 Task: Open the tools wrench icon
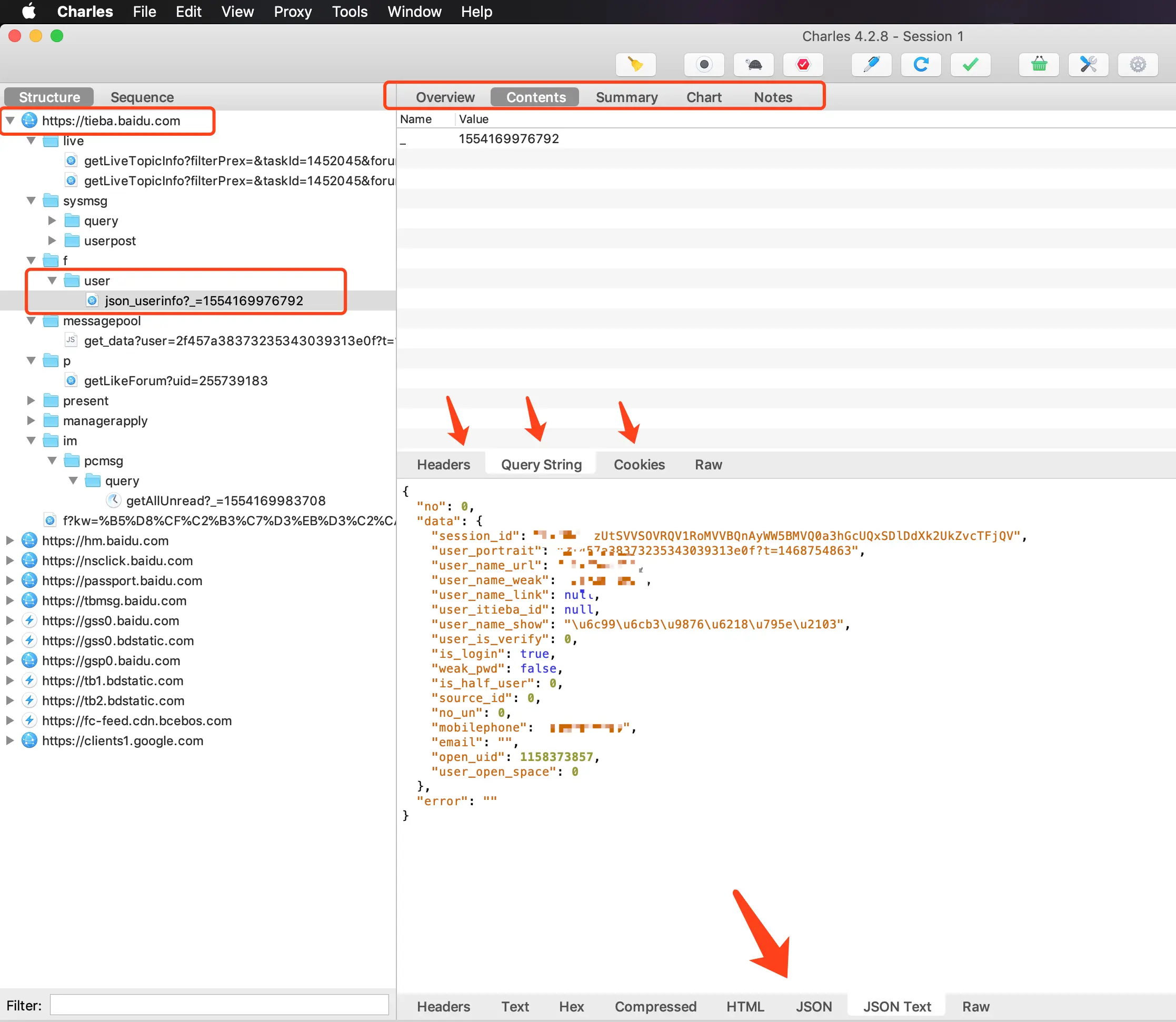1088,64
